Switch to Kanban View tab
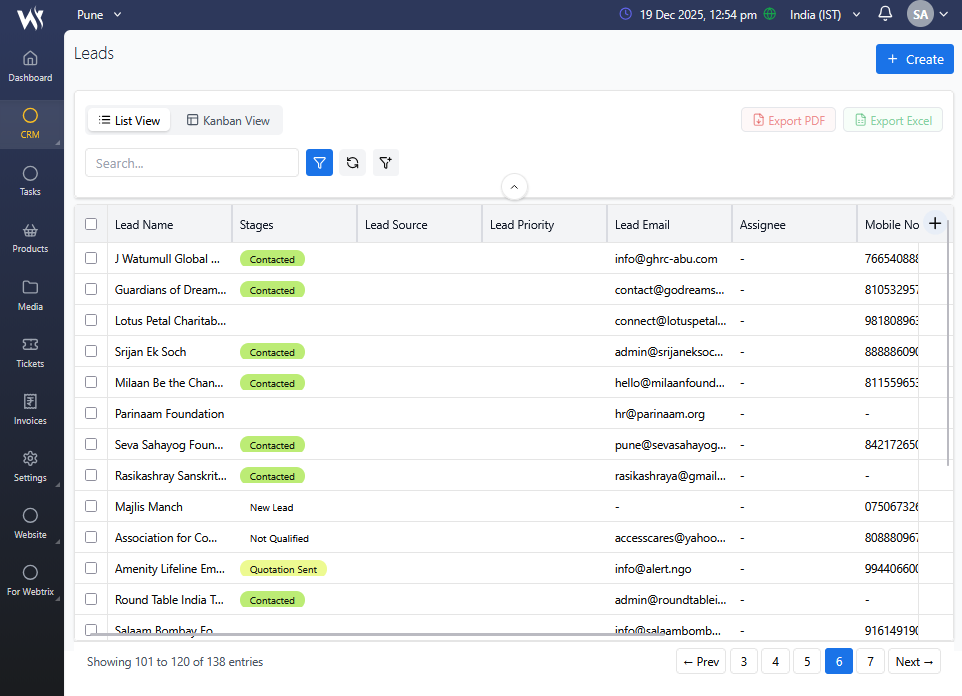This screenshot has width=962, height=696. coord(228,120)
